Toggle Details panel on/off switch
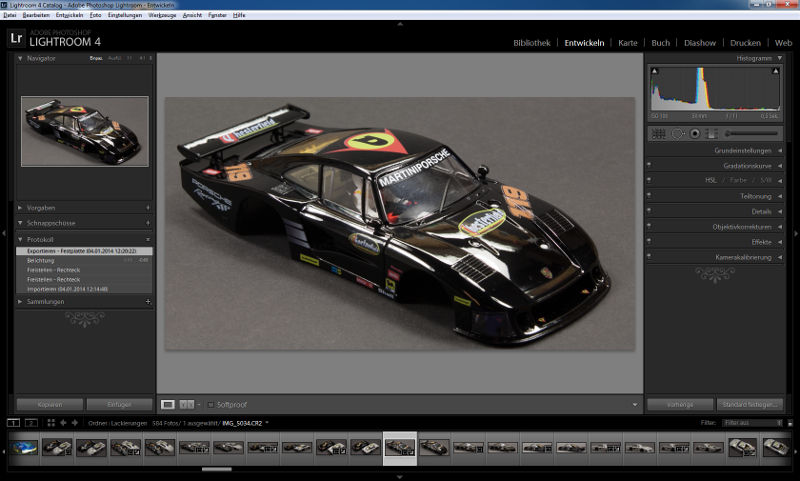Image resolution: width=800 pixels, height=481 pixels. [649, 210]
